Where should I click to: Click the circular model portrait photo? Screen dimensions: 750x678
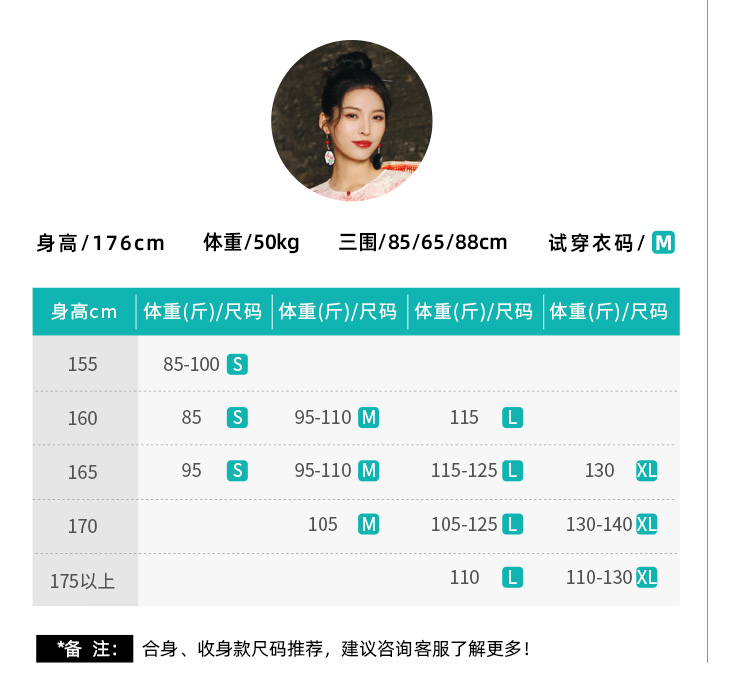click(352, 121)
